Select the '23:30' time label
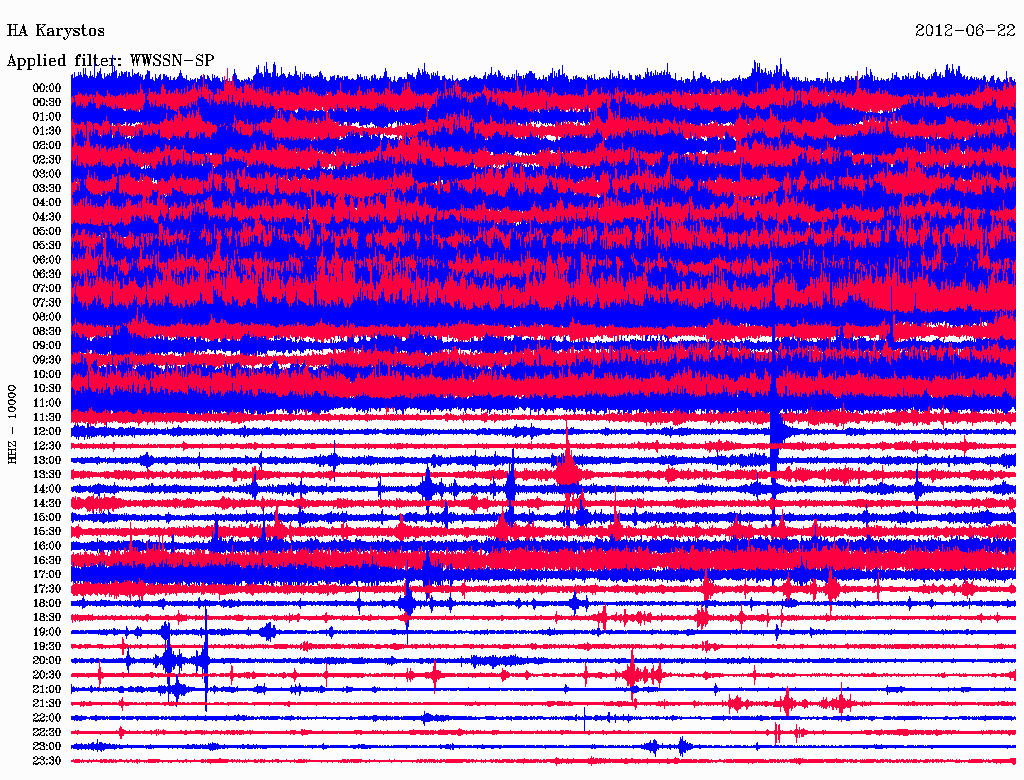The height and width of the screenshot is (780, 1024). pos(47,761)
